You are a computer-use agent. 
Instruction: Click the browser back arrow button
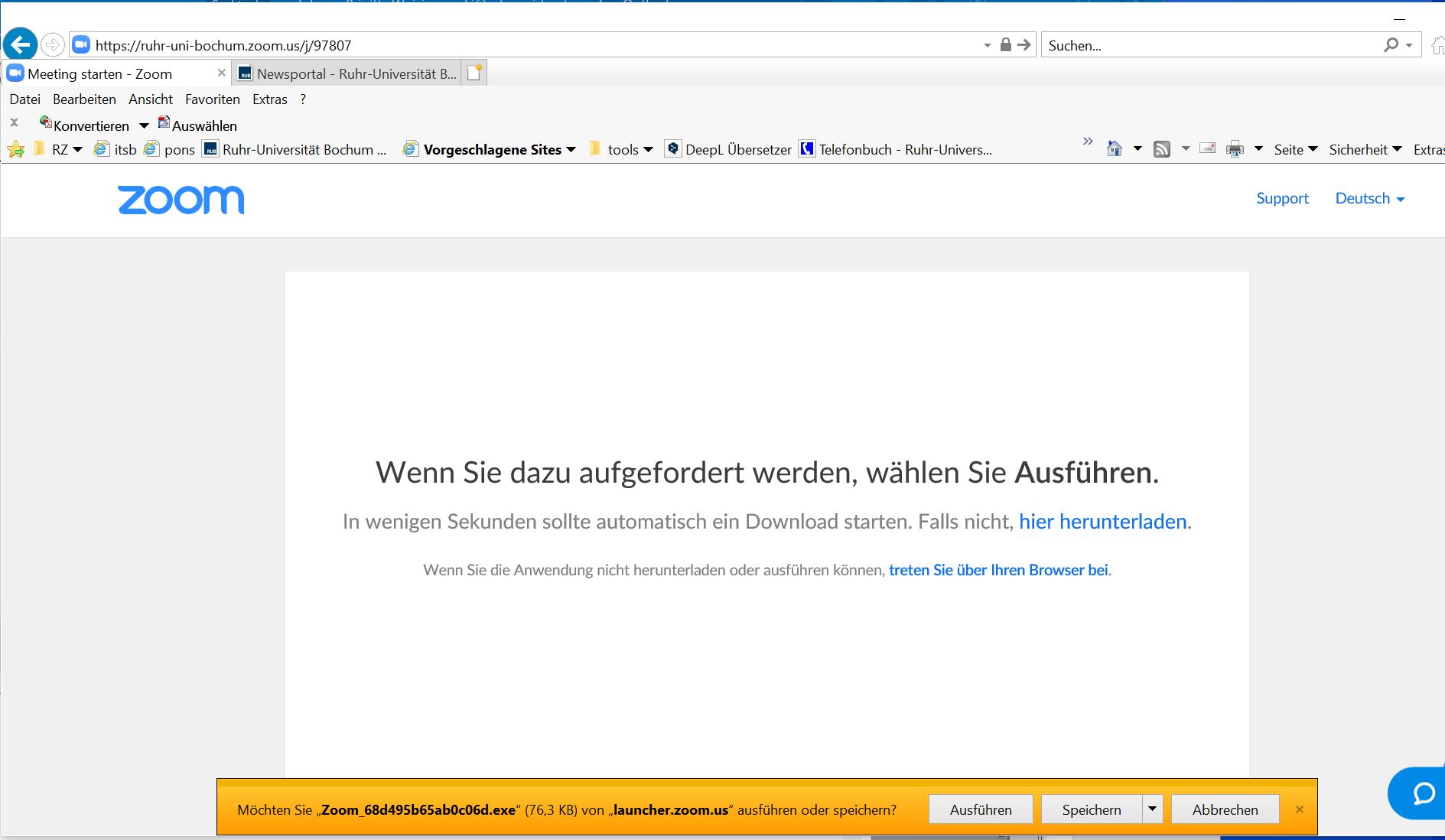(x=21, y=44)
